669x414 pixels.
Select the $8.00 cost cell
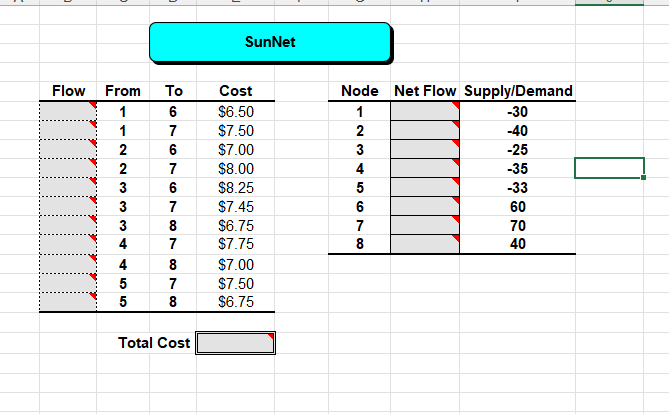[x=236, y=169]
